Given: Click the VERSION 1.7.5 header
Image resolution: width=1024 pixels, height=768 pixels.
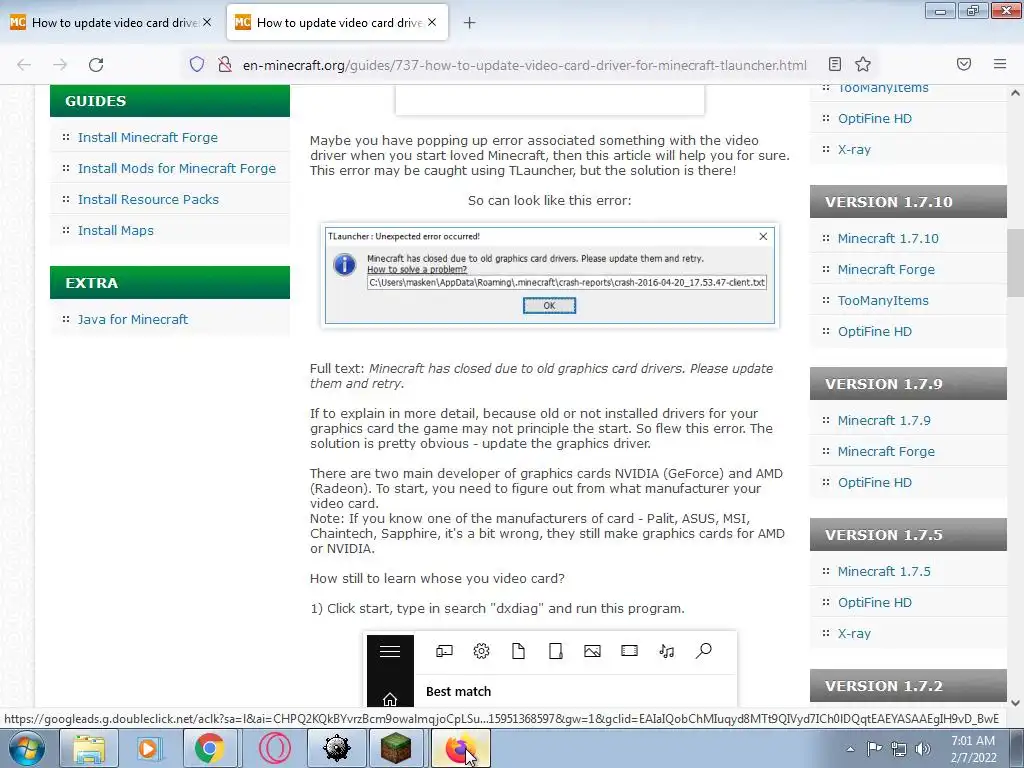Looking at the screenshot, I should point(908,535).
